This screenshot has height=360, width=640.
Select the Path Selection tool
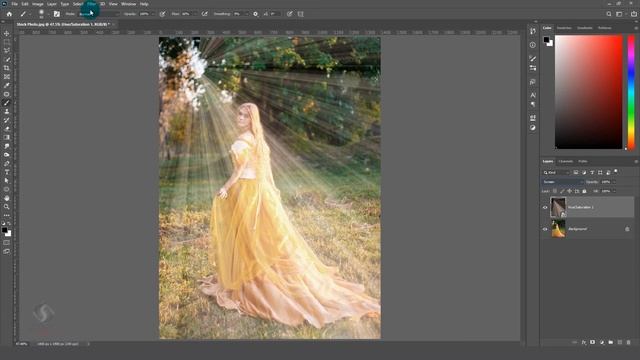7,180
